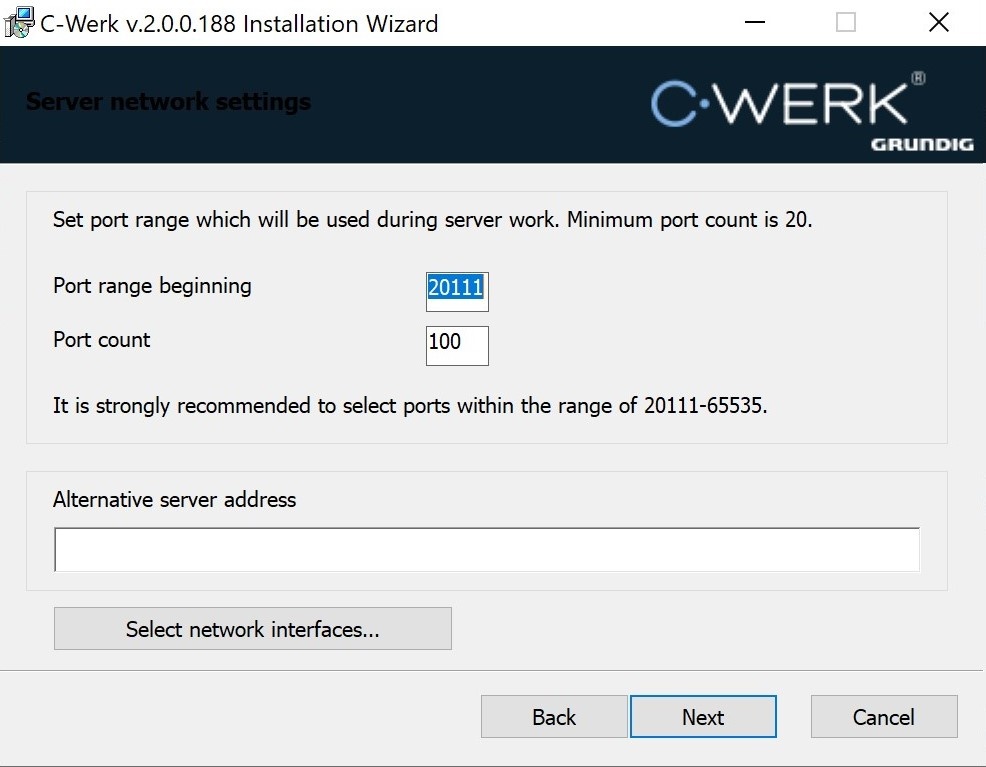
Task: Click the installer icon in the title bar
Action: (19, 23)
